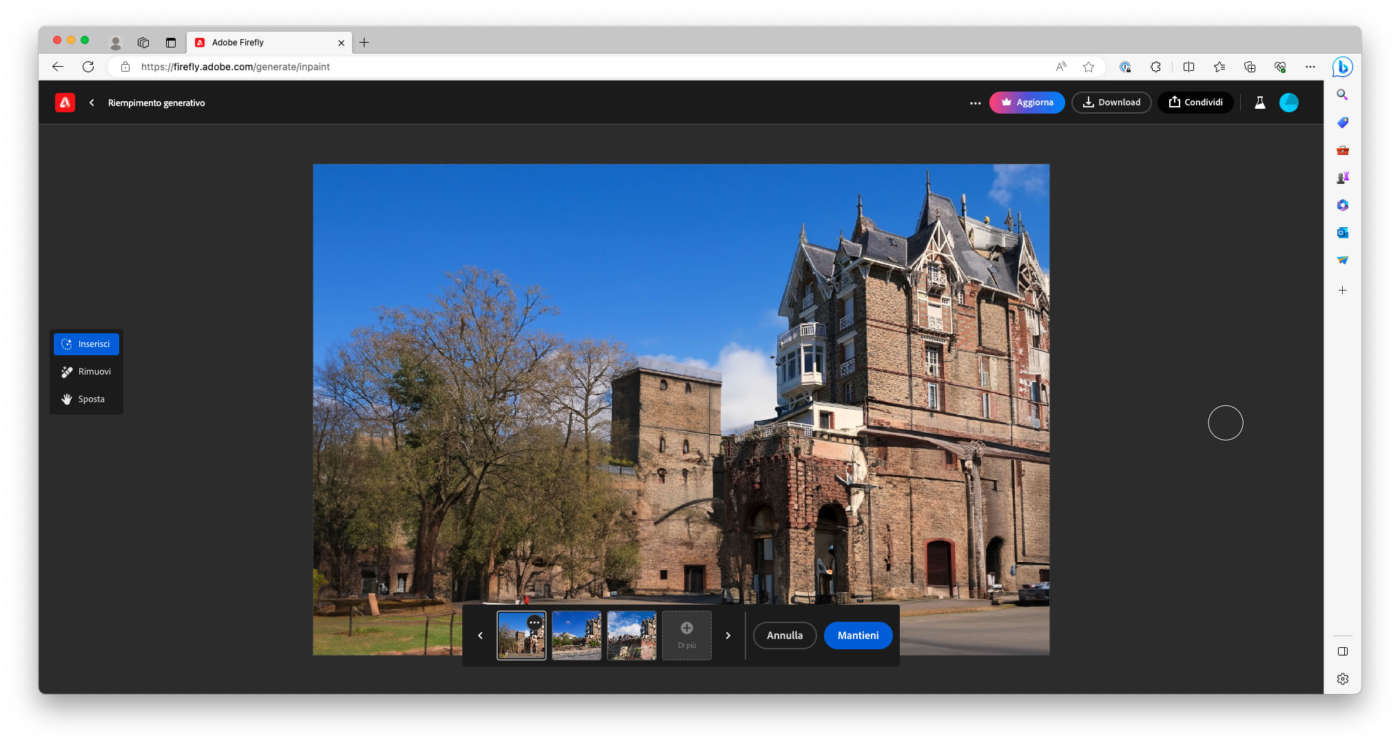Image resolution: width=1400 pixels, height=745 pixels.
Task: Open three-dot options on first variation thumbnail
Action: pos(535,623)
